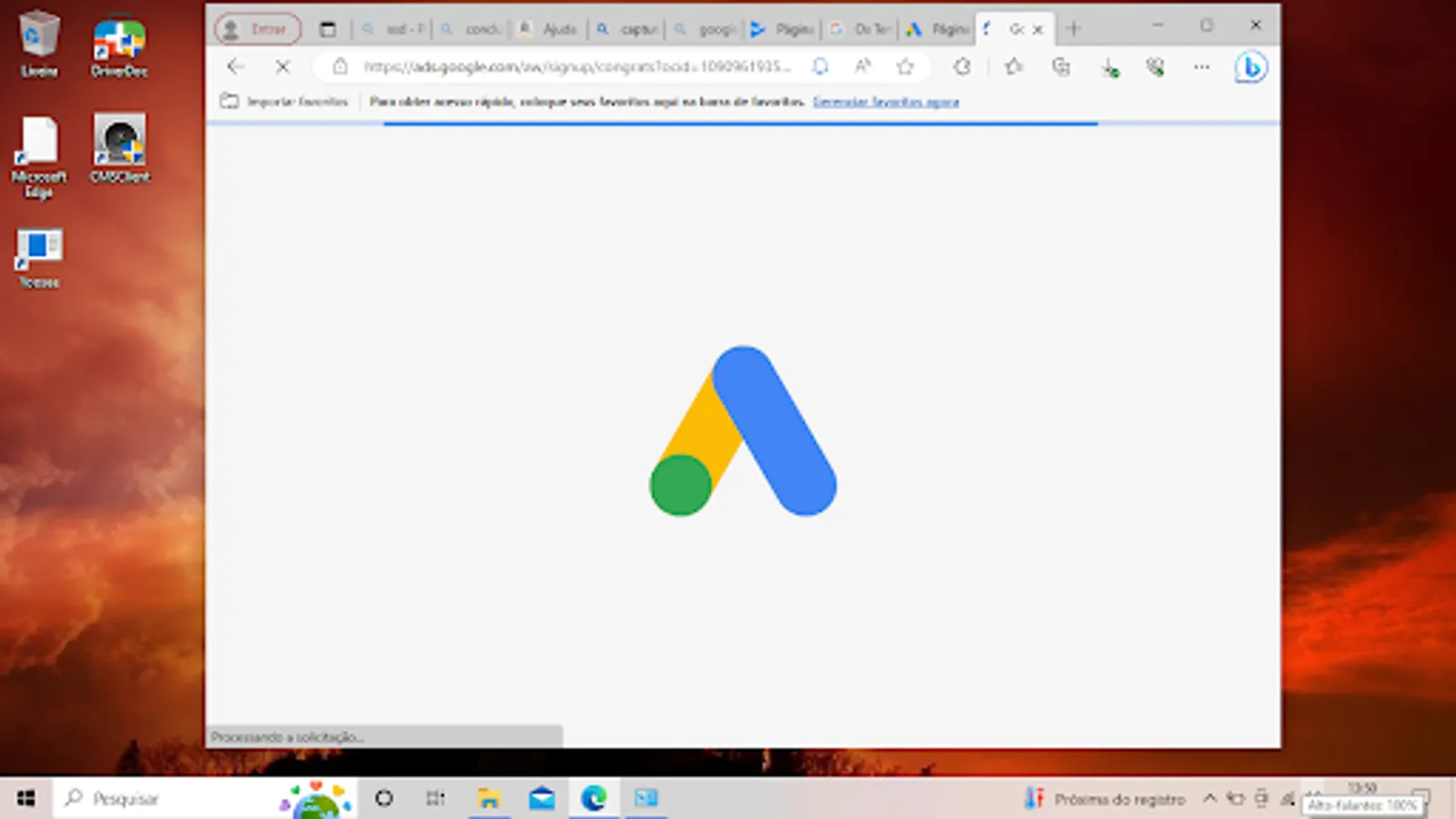Switch to the Ajuda tab
The width and height of the screenshot is (1456, 819).
tap(549, 29)
